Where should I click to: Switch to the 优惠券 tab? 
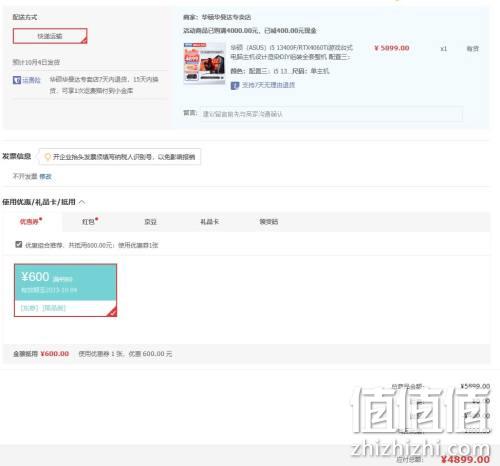point(31,222)
